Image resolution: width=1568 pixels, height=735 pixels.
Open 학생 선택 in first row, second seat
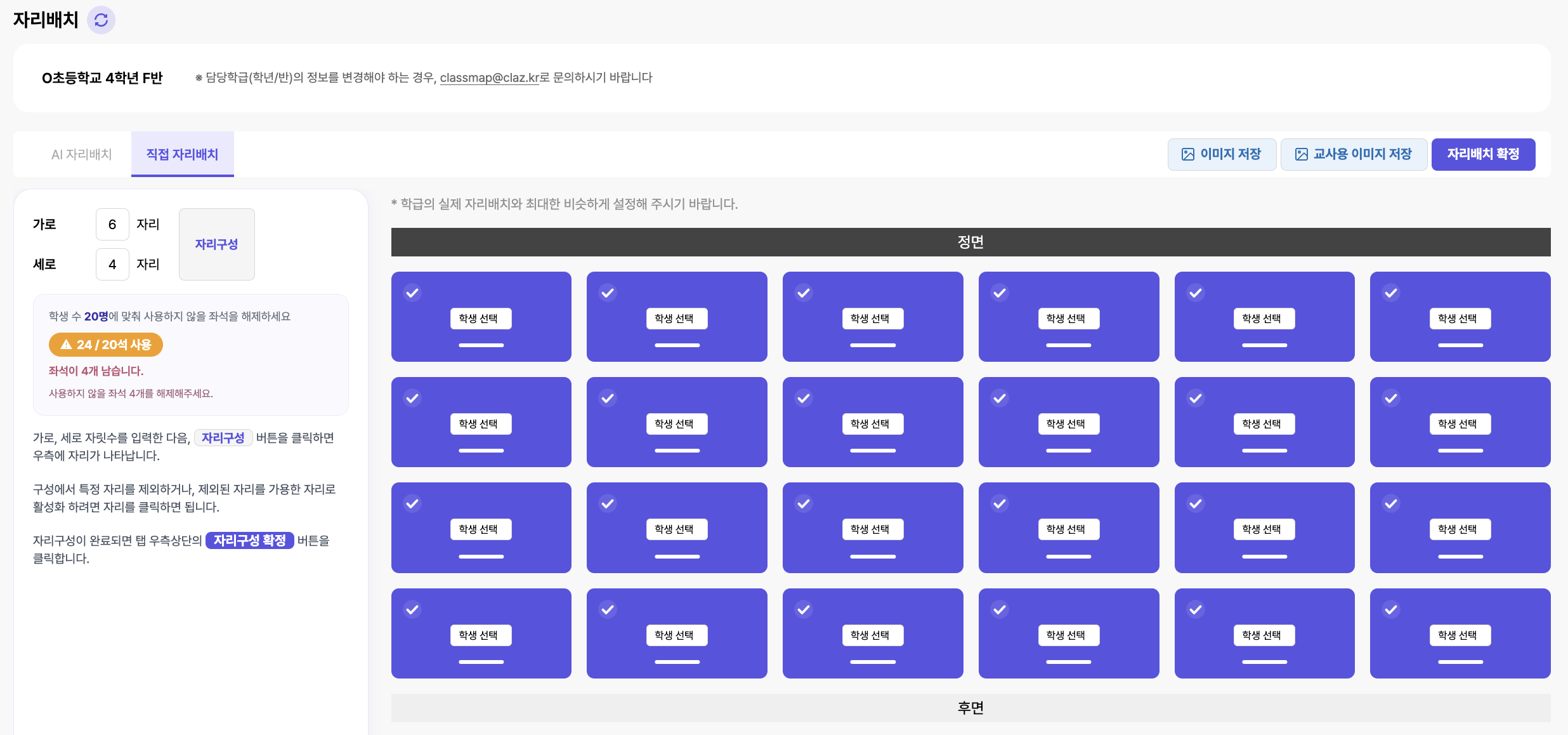[x=677, y=319]
